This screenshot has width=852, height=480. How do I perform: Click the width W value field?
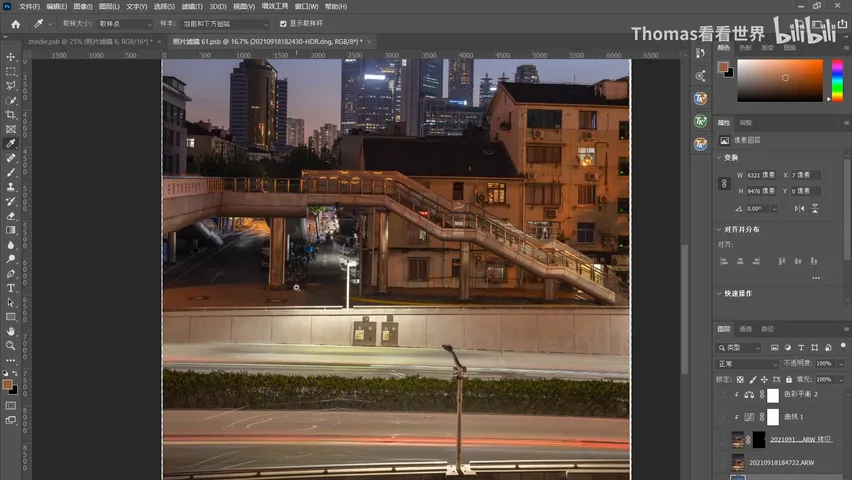[x=761, y=175]
